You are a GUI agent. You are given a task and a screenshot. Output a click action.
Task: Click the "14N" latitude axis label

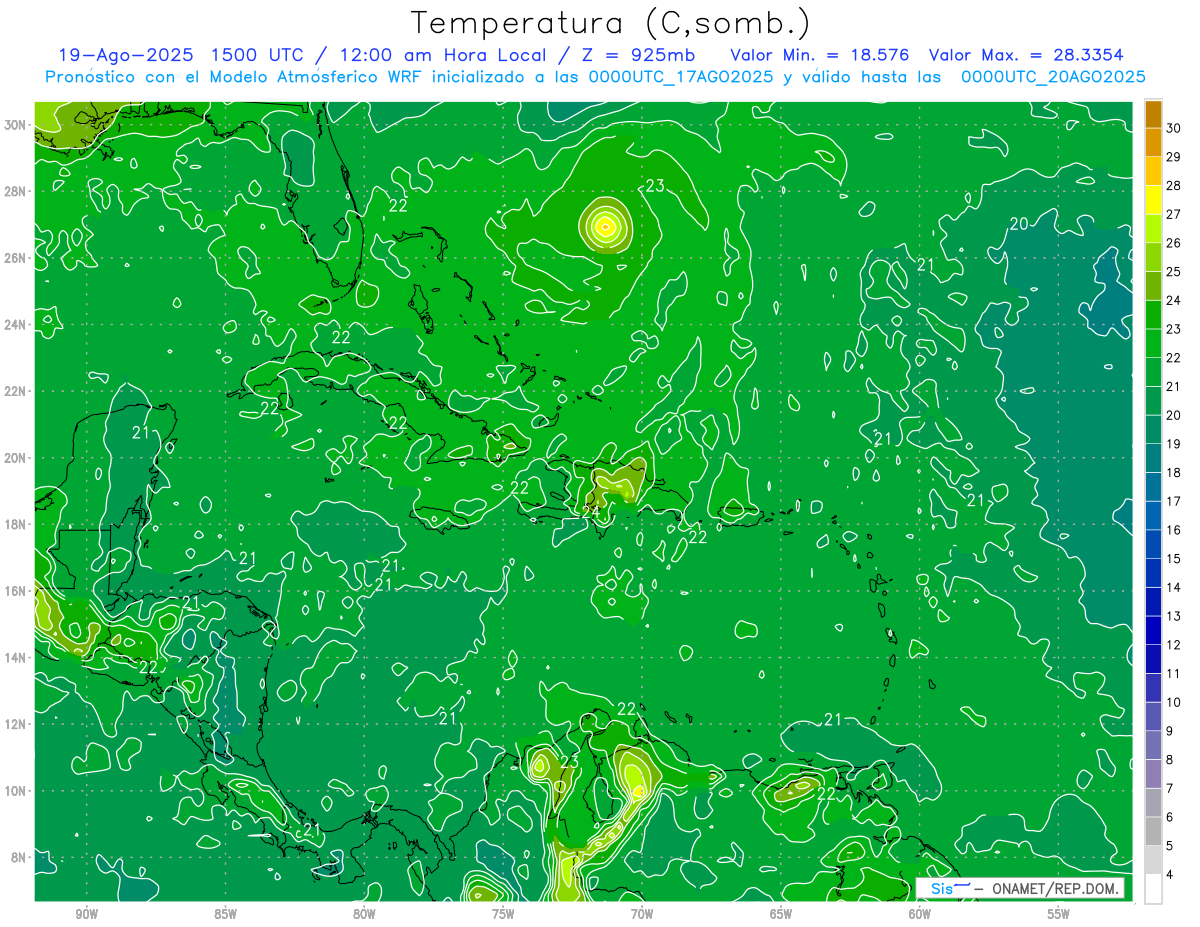17,657
